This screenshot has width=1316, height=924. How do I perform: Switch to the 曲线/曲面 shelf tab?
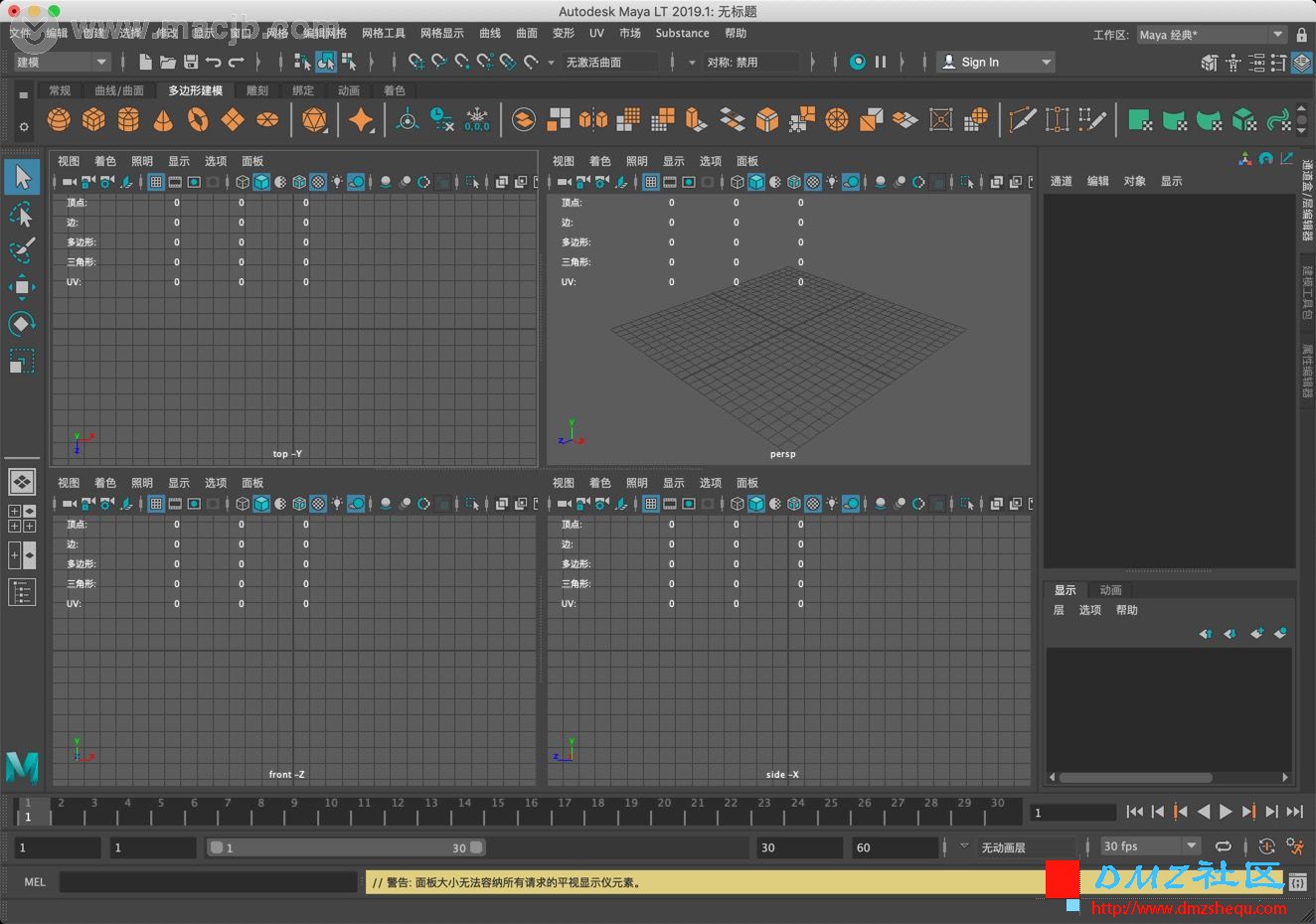(x=119, y=90)
